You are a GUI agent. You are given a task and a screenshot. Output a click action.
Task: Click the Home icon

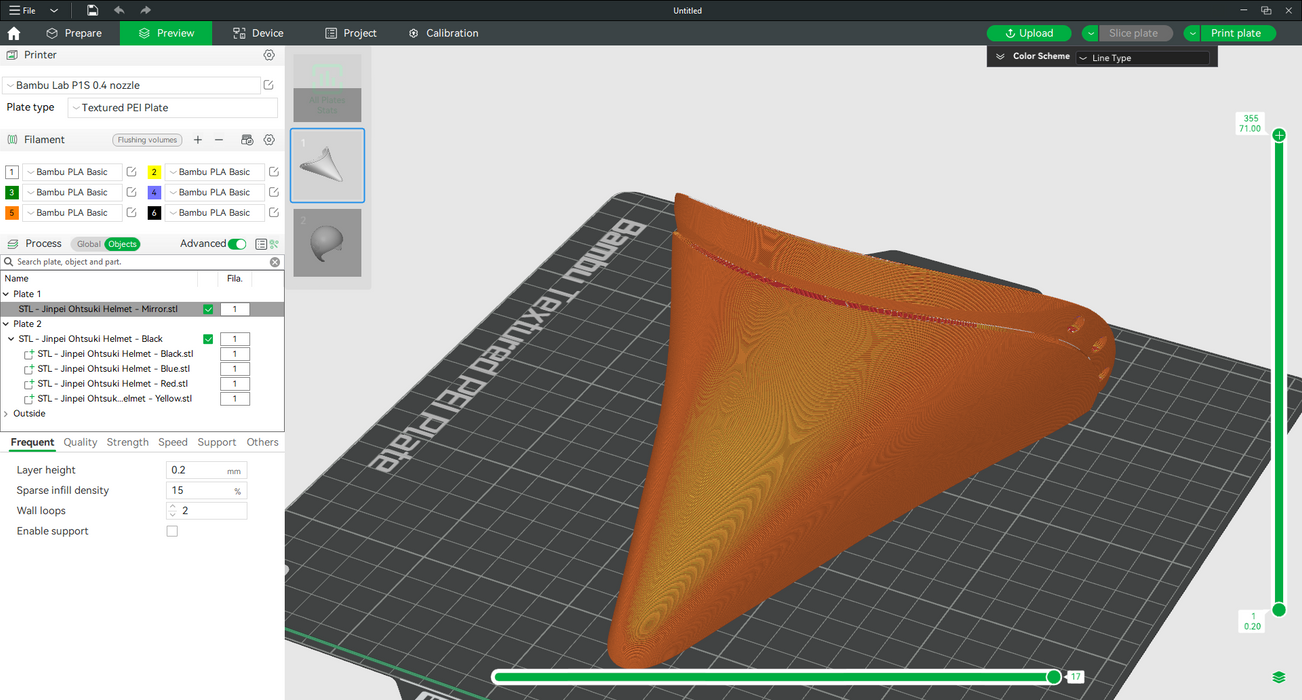[14, 33]
